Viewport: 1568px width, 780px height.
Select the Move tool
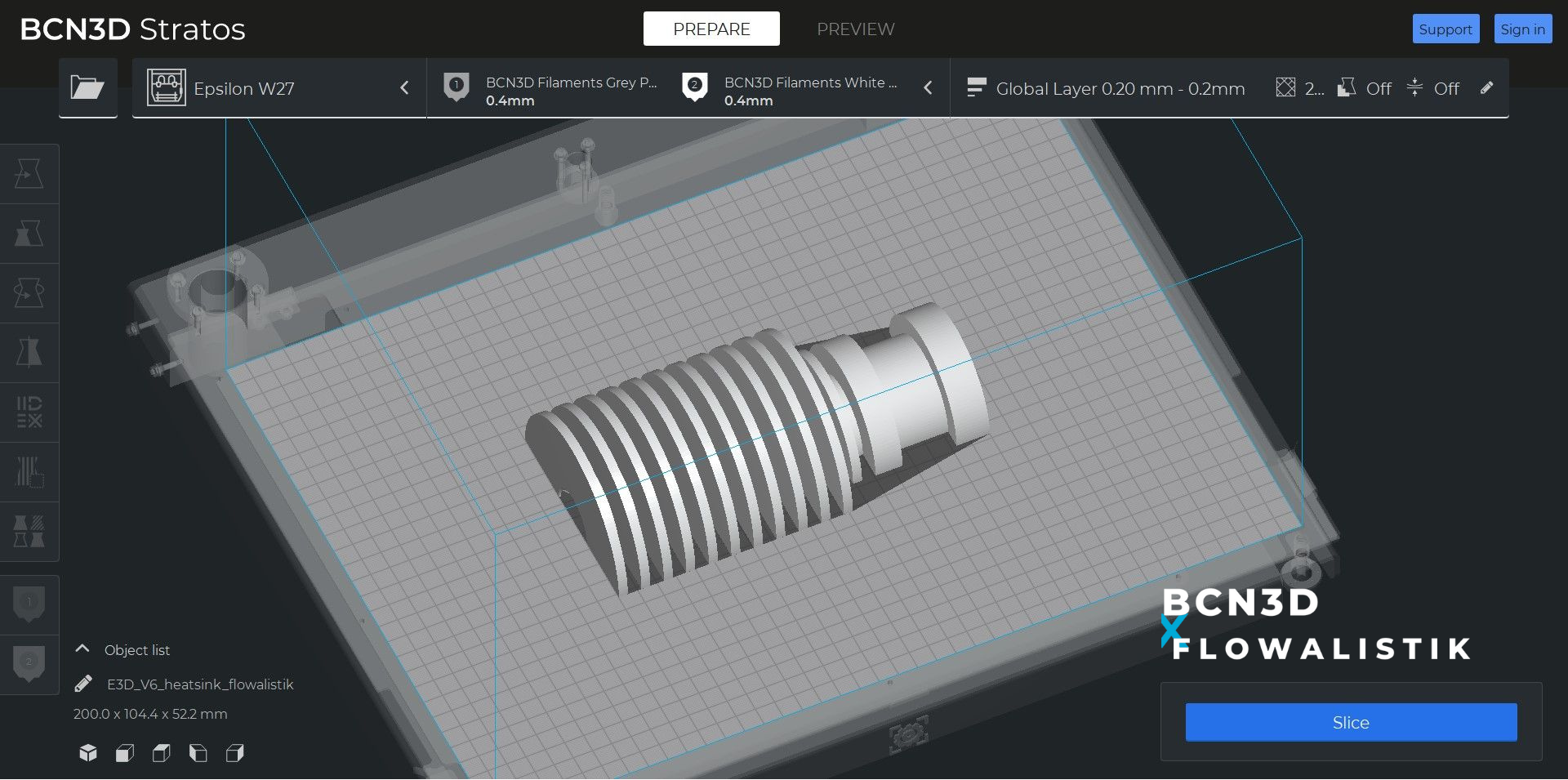tap(29, 174)
